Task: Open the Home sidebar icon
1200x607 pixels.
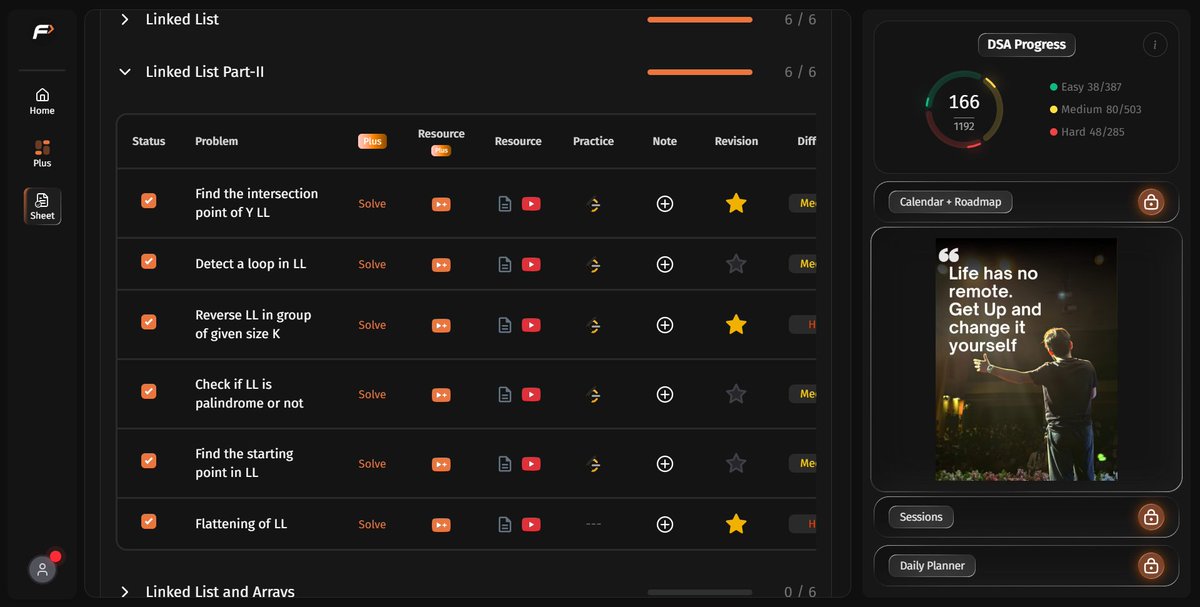Action: [x=42, y=101]
